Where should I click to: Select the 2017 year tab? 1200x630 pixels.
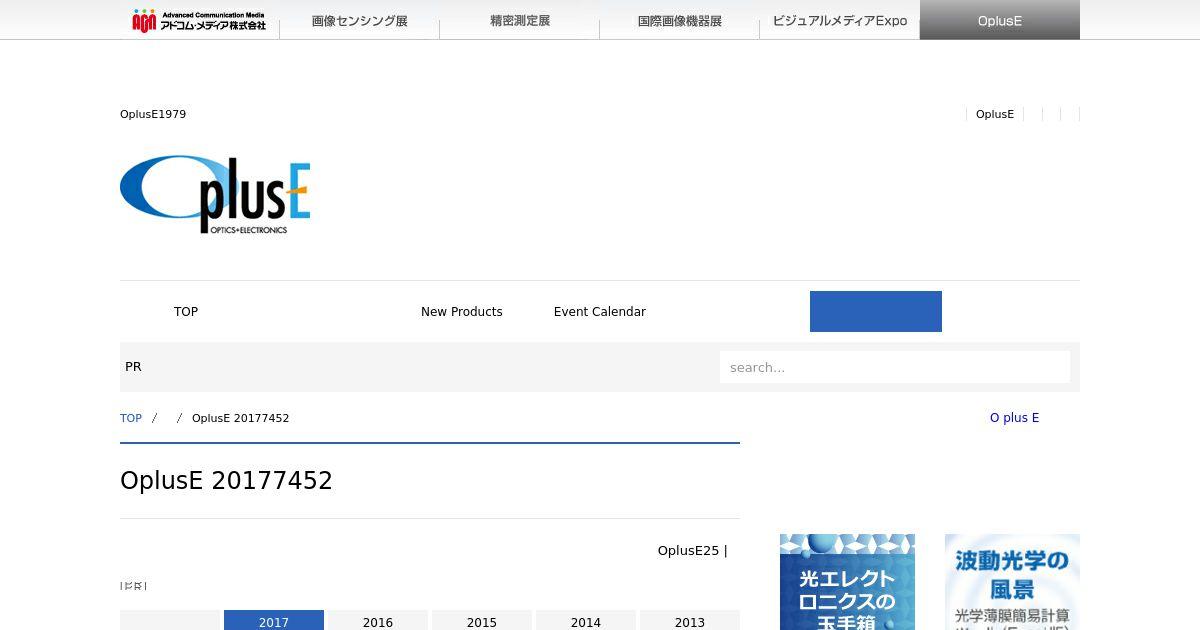pyautogui.click(x=274, y=620)
